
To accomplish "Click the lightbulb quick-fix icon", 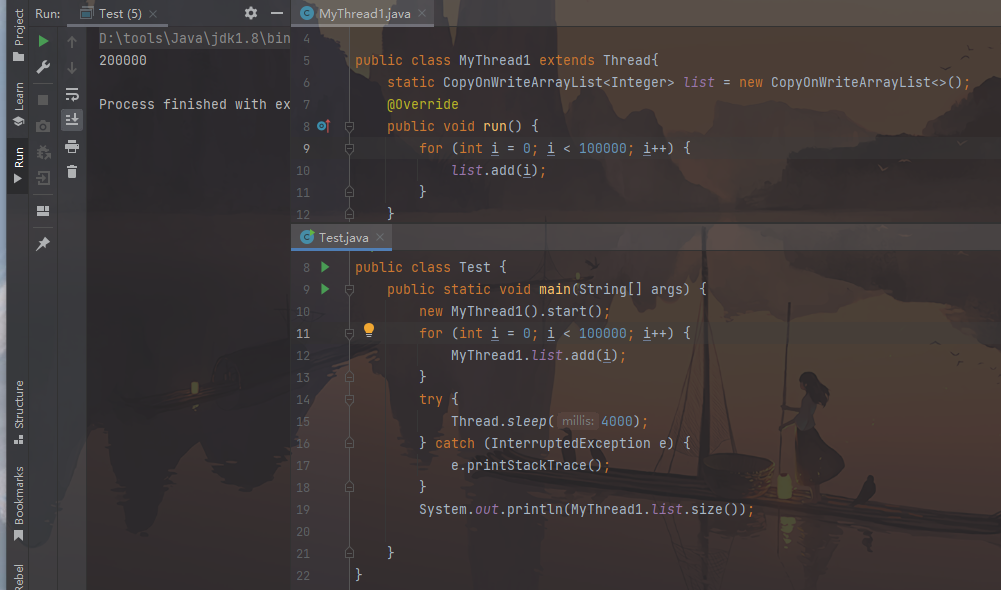I will click(x=368, y=330).
